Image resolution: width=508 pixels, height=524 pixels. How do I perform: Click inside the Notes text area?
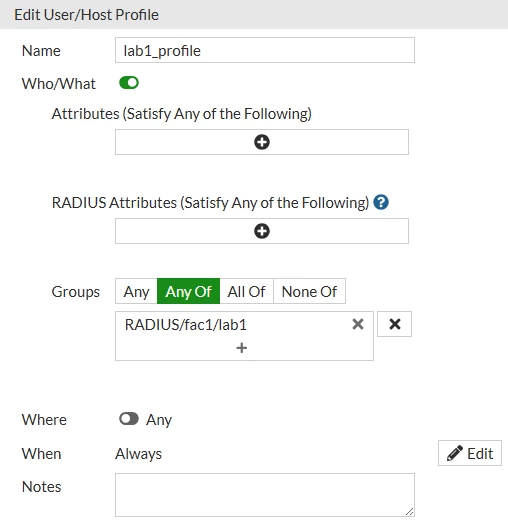(265, 495)
